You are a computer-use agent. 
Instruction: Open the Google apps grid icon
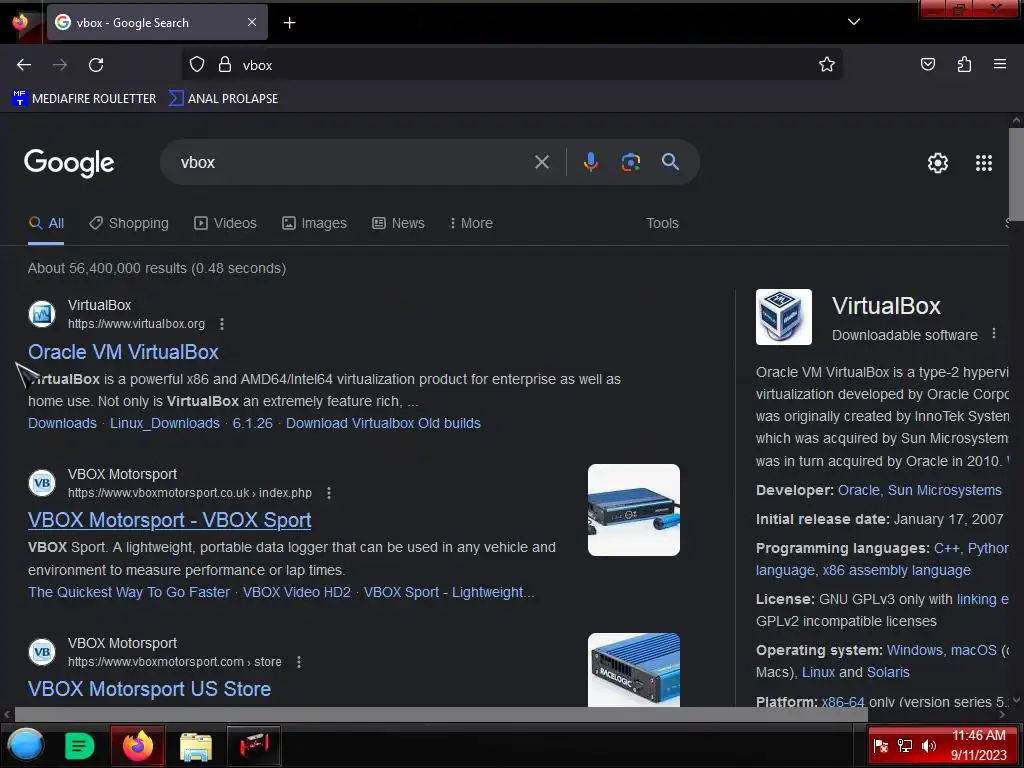[984, 163]
